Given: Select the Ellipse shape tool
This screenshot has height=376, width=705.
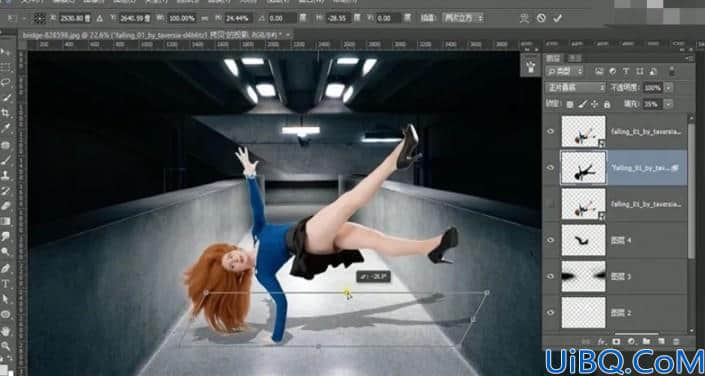Looking at the screenshot, I should (x=6, y=314).
